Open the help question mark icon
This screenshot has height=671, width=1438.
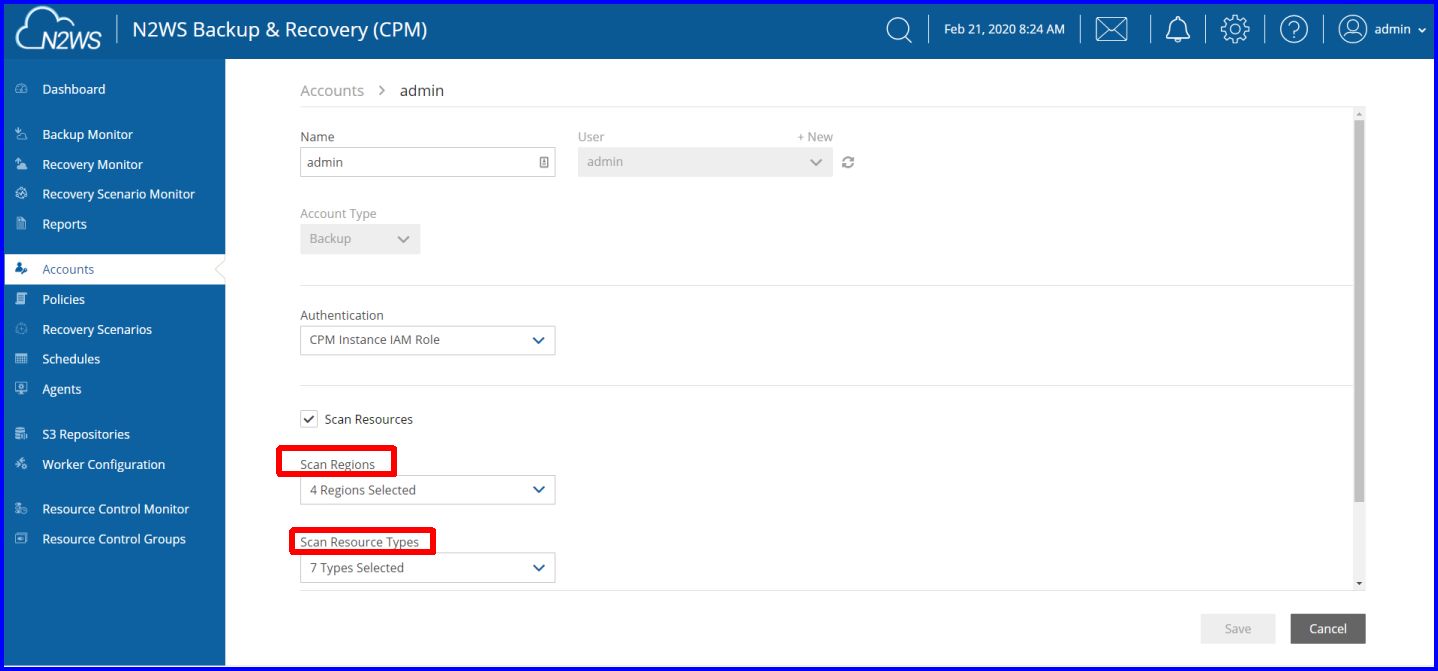tap(1294, 30)
